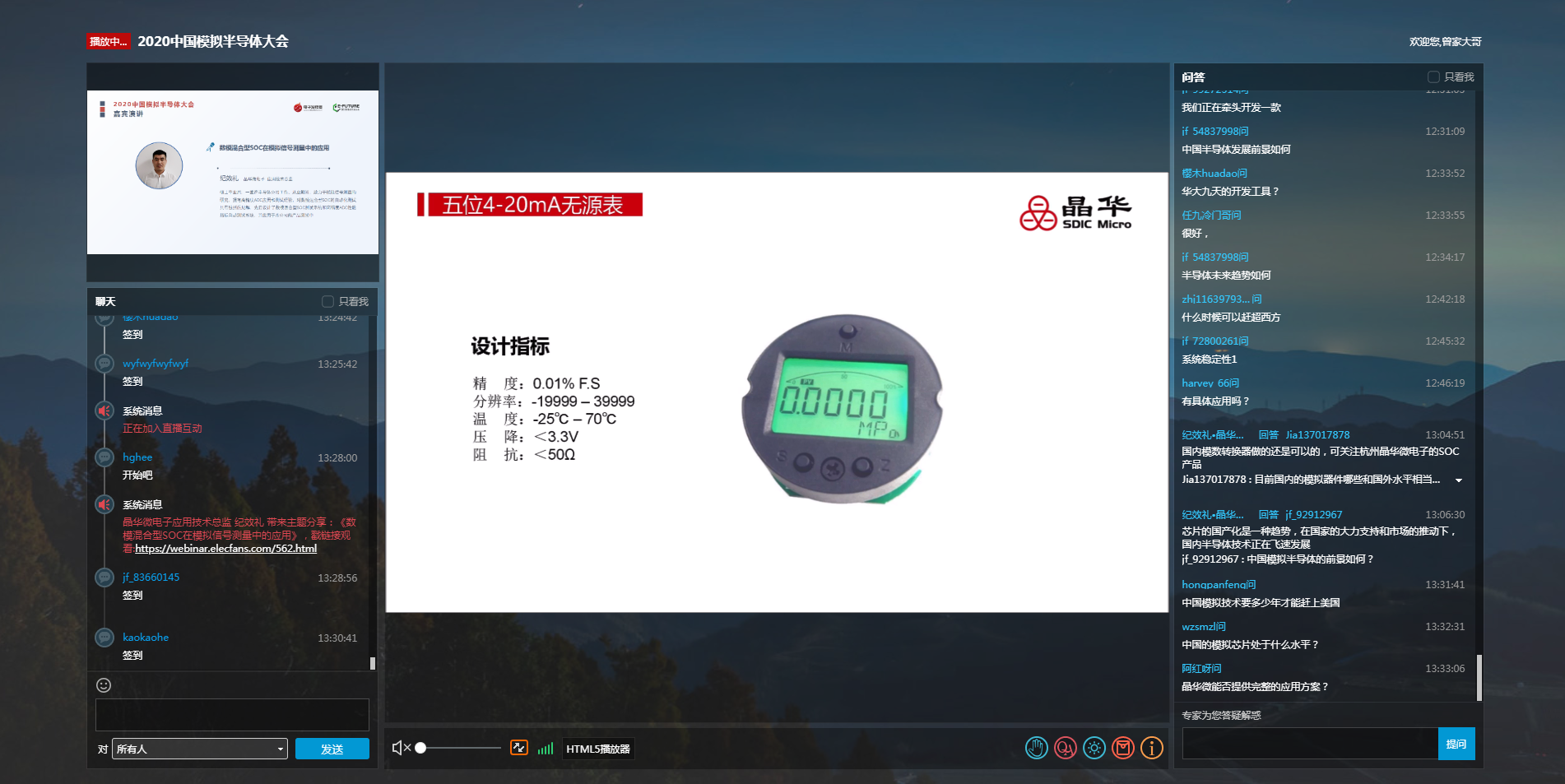1565x784 pixels.
Task: Click the chat bubble icon beside hghee
Action: 104,457
